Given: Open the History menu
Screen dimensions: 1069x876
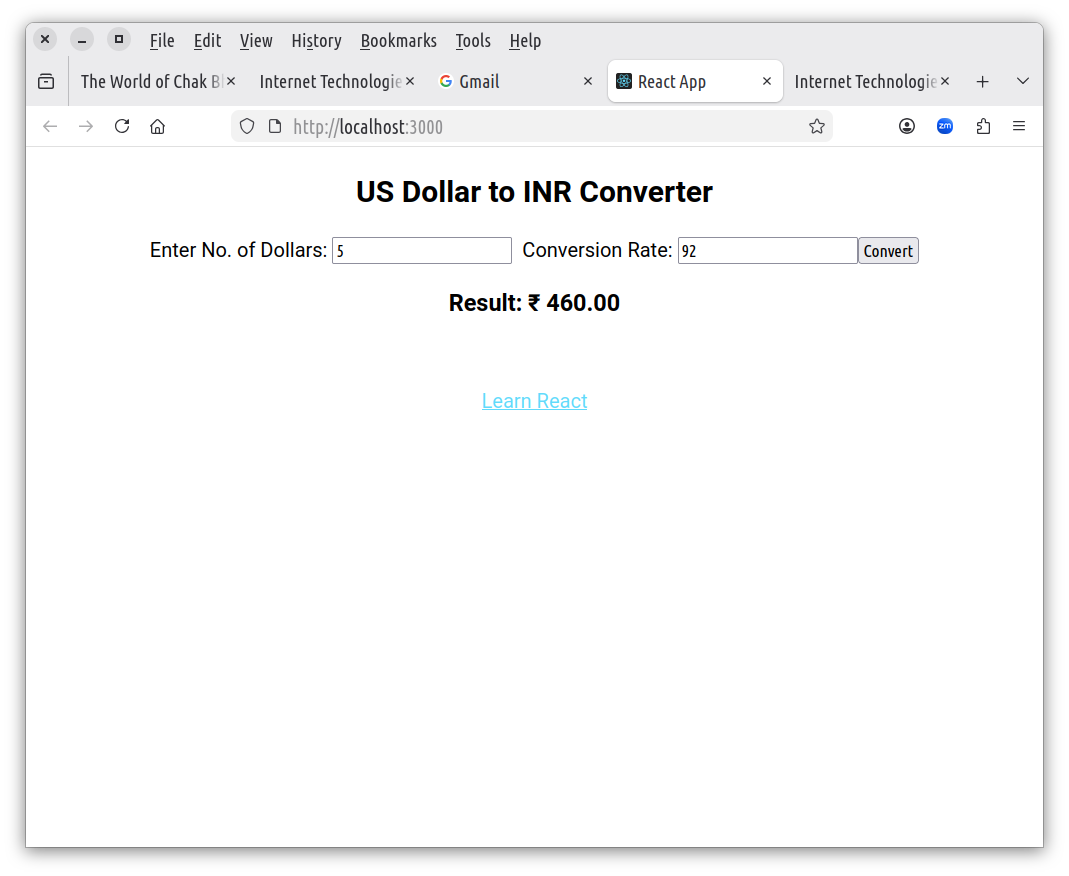Looking at the screenshot, I should (x=316, y=41).
